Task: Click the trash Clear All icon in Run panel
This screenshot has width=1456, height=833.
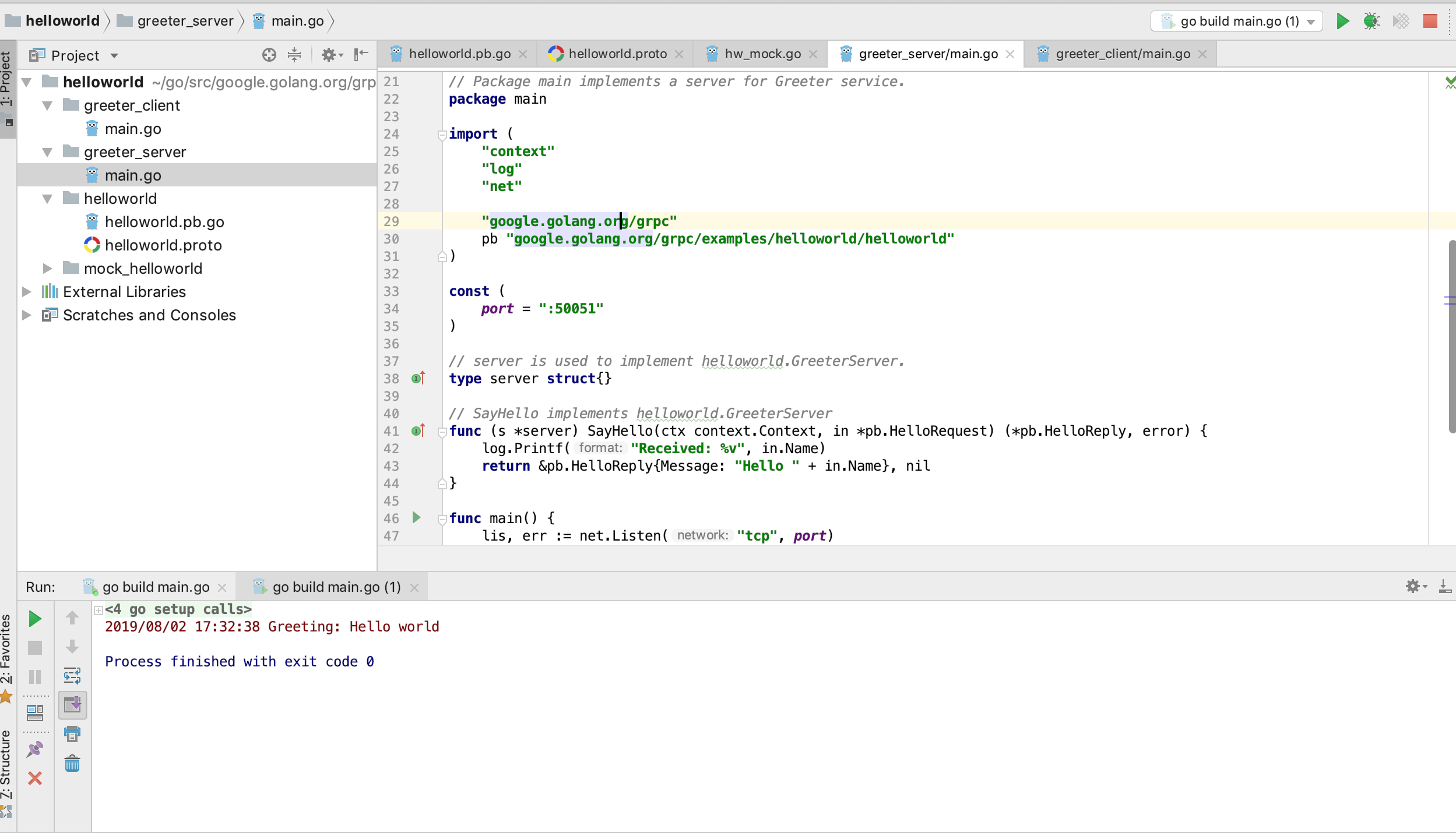Action: coord(72,764)
